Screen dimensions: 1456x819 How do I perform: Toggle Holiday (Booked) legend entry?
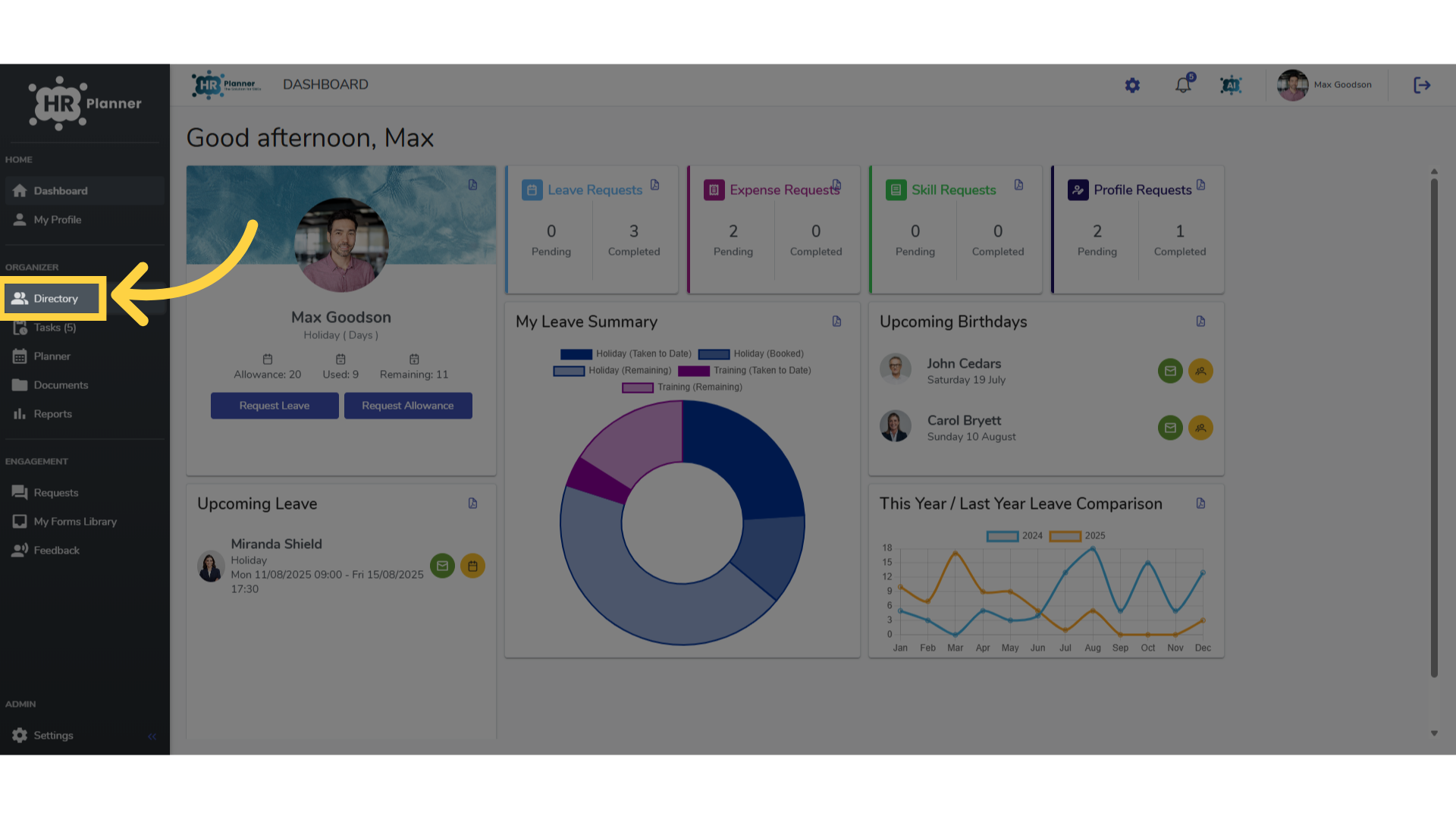751,354
